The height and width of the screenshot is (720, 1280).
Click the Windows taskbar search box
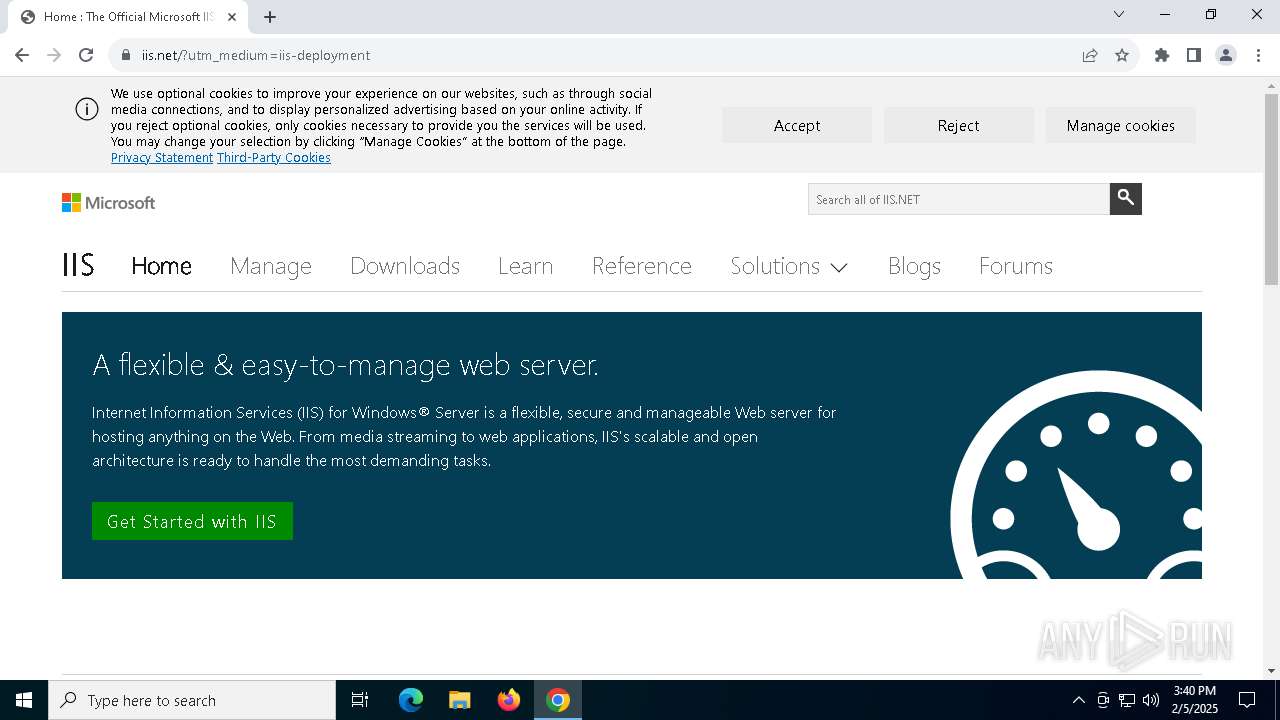[x=192, y=700]
